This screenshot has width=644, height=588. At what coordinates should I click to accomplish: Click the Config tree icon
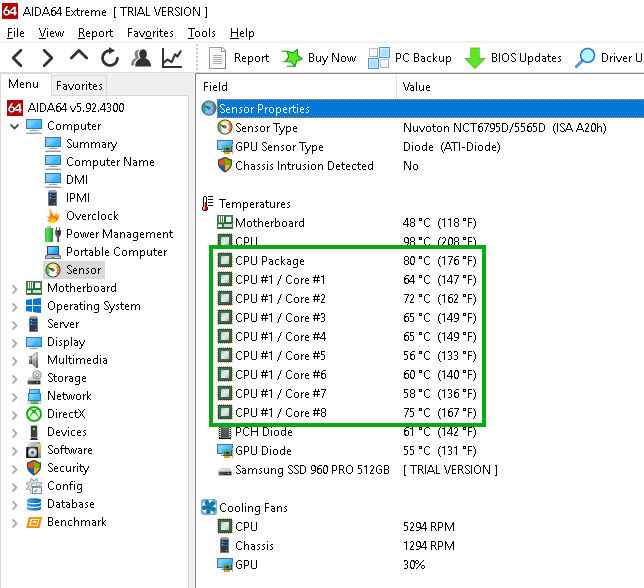[x=34, y=486]
